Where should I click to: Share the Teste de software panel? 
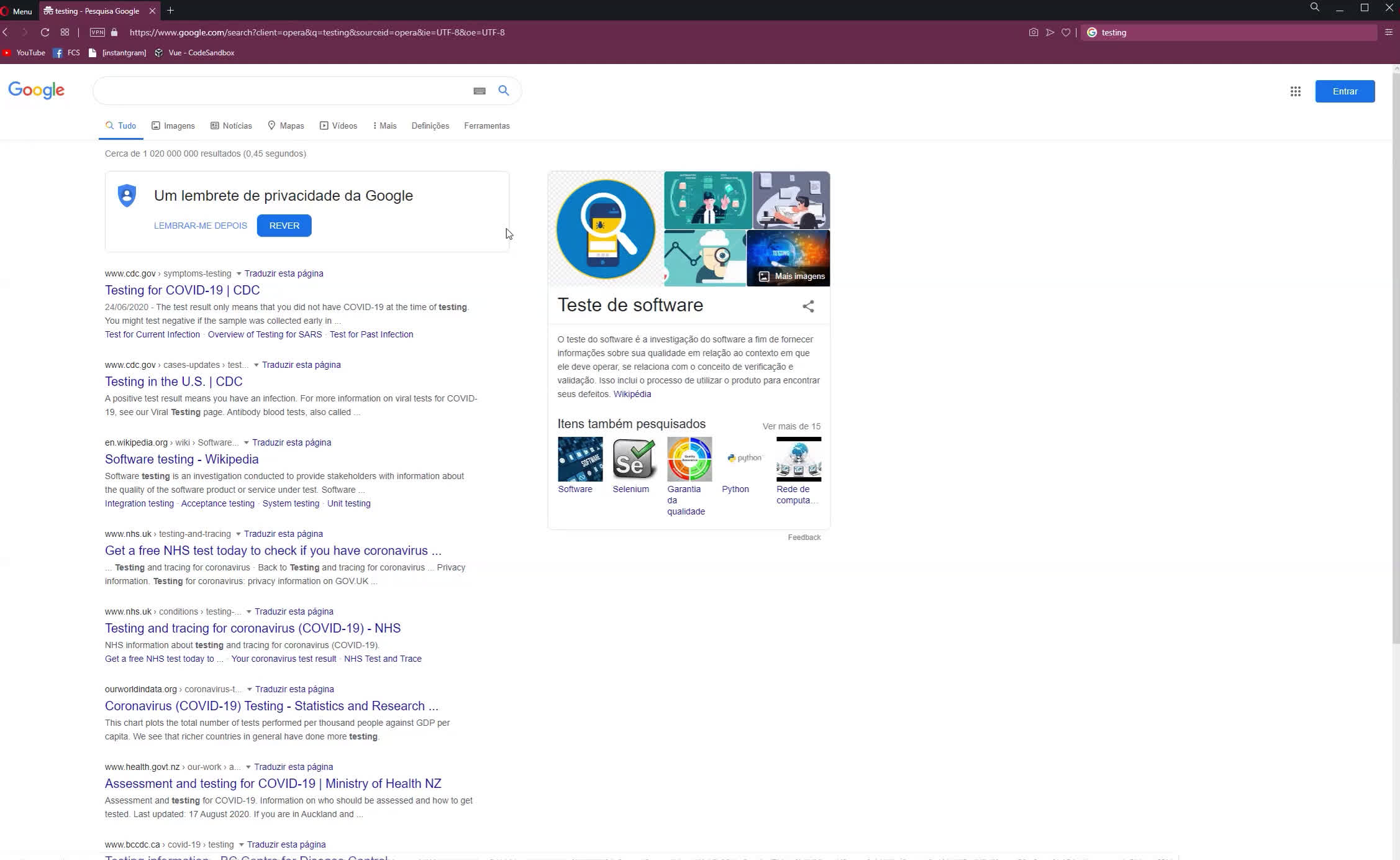click(808, 306)
